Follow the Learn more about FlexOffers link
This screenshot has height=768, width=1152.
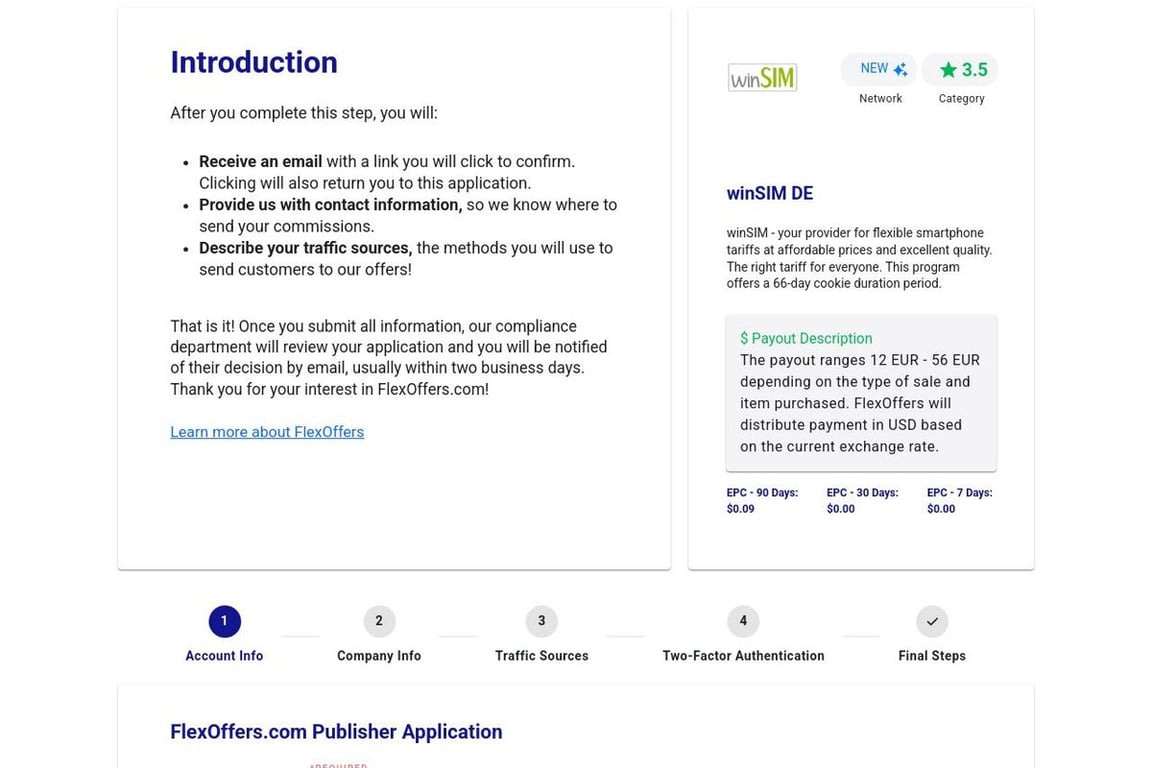pos(267,432)
